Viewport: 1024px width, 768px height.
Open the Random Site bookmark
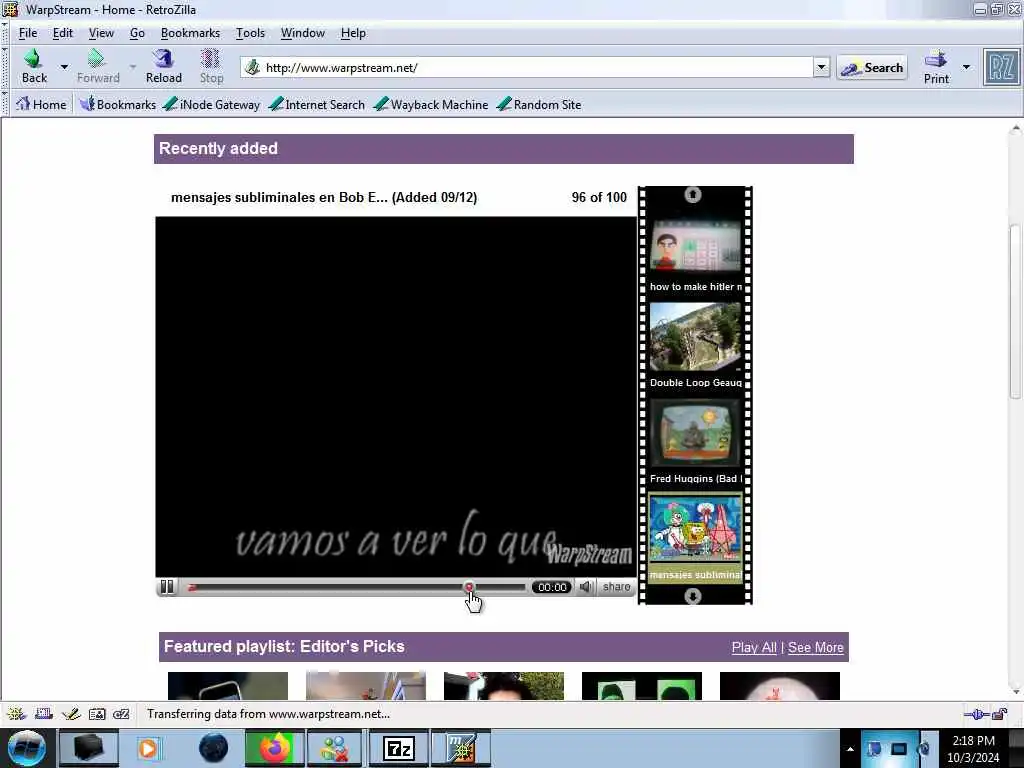(539, 104)
